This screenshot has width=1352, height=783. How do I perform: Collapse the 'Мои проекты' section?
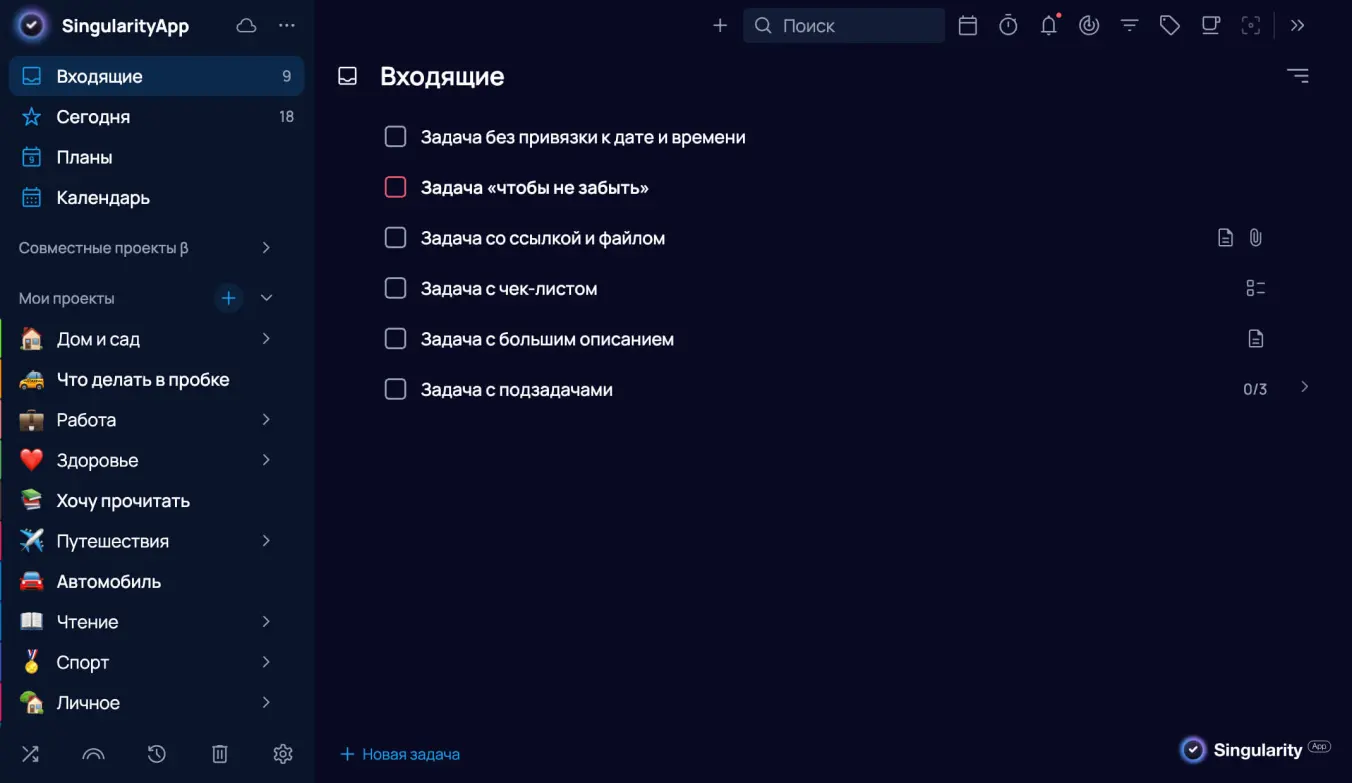(266, 298)
